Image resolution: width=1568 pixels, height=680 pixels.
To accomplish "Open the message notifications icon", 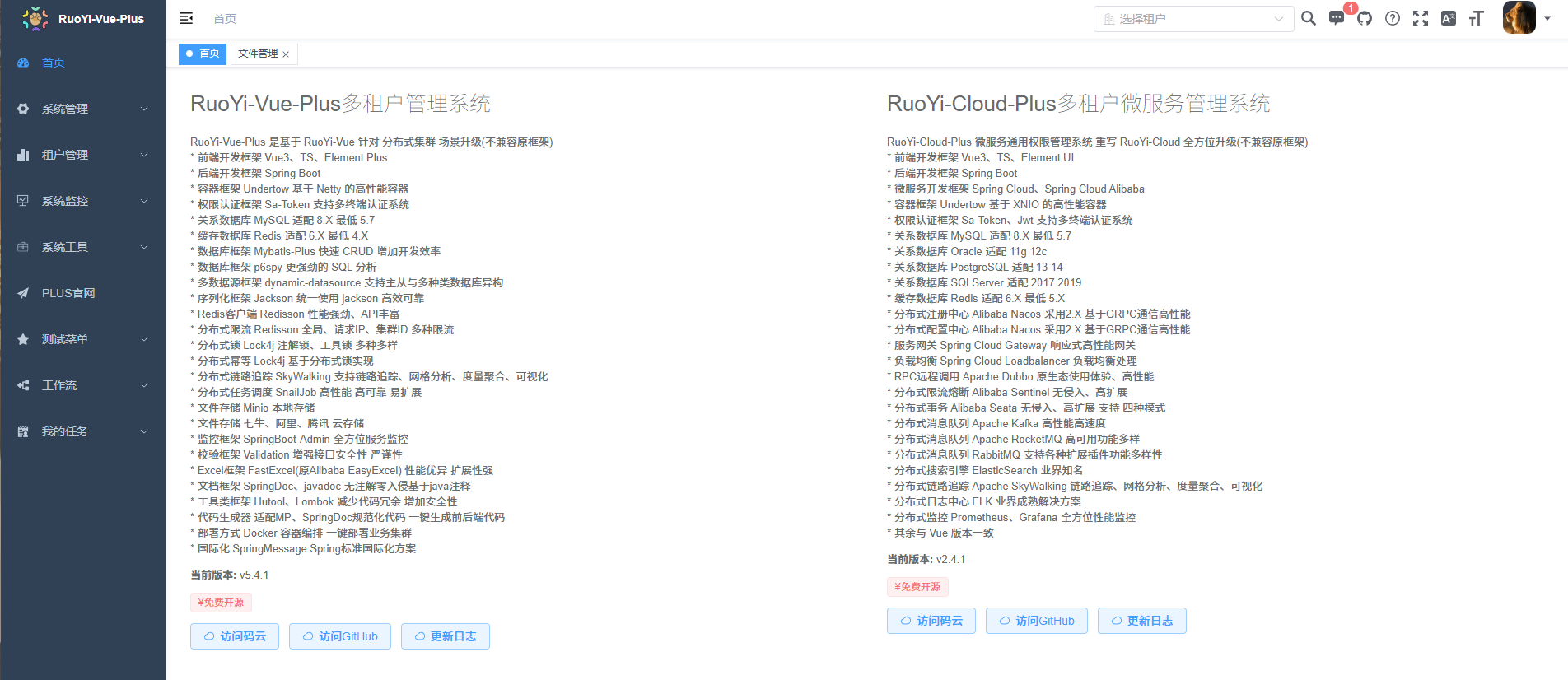I will click(x=1337, y=18).
